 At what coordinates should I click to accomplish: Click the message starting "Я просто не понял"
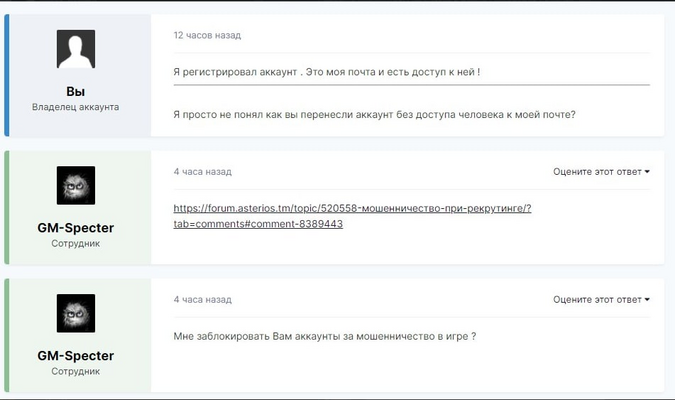[x=374, y=113]
